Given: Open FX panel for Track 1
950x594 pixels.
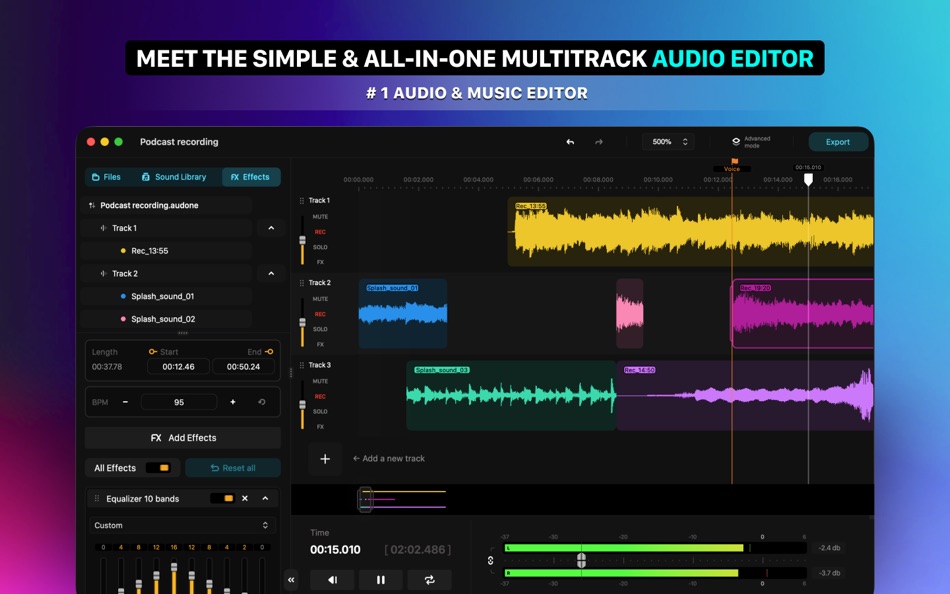Looking at the screenshot, I should pos(321,261).
